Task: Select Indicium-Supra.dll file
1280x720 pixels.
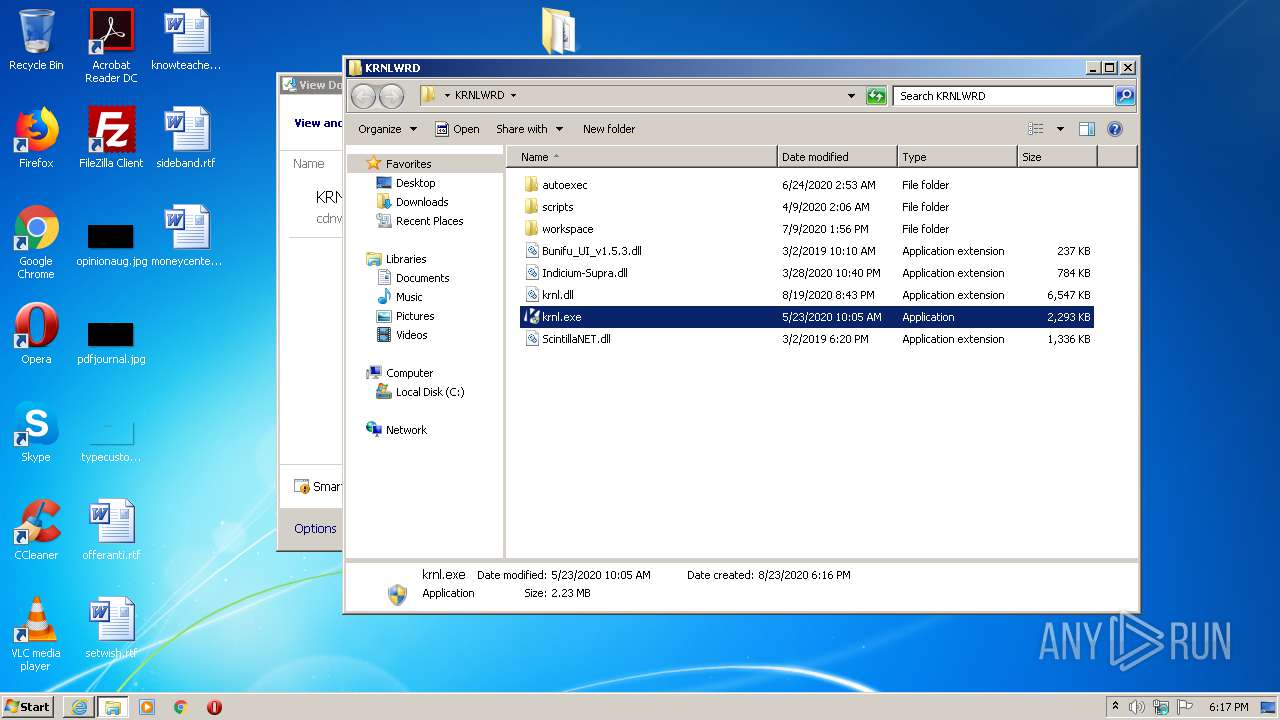Action: click(806, 273)
